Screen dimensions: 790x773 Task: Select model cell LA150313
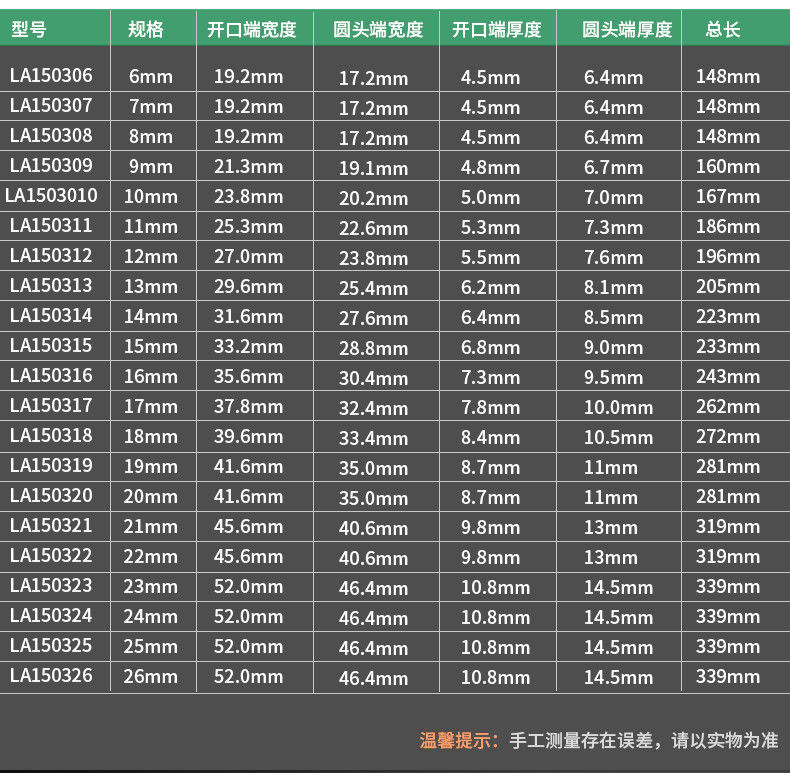[51, 285]
